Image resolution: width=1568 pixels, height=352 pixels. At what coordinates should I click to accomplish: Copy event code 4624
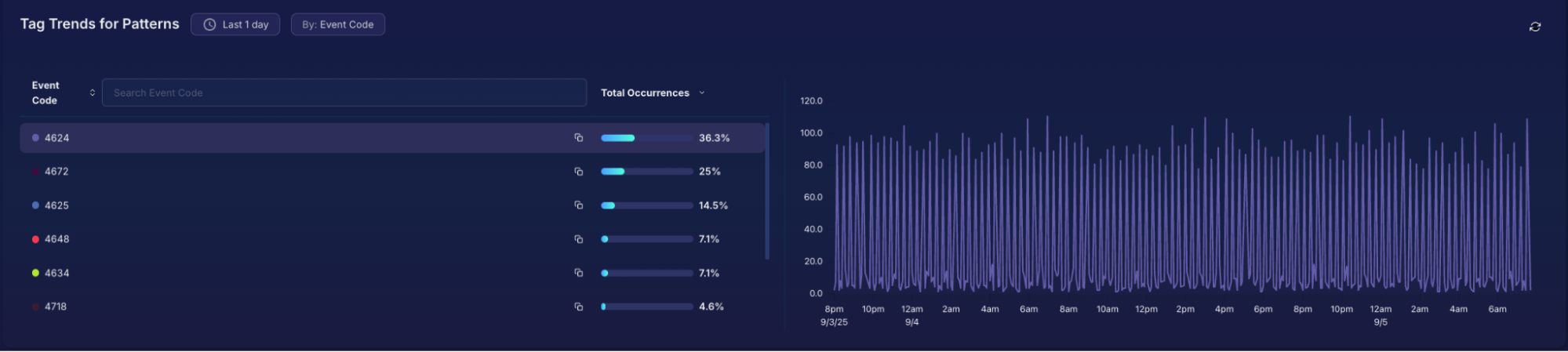[578, 138]
